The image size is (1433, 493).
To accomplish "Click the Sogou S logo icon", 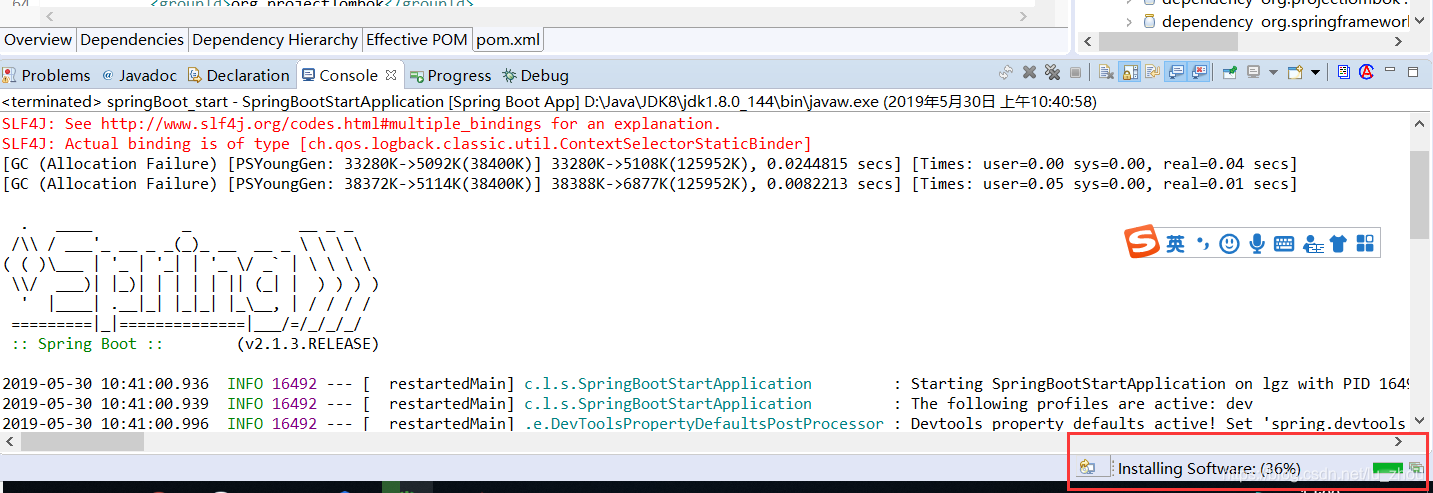I will (1142, 243).
